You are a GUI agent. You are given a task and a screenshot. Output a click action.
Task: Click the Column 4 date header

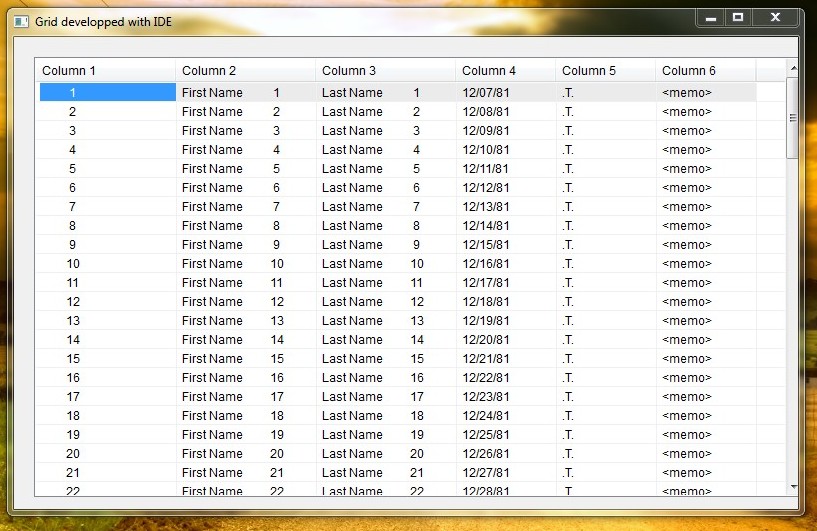pyautogui.click(x=505, y=71)
